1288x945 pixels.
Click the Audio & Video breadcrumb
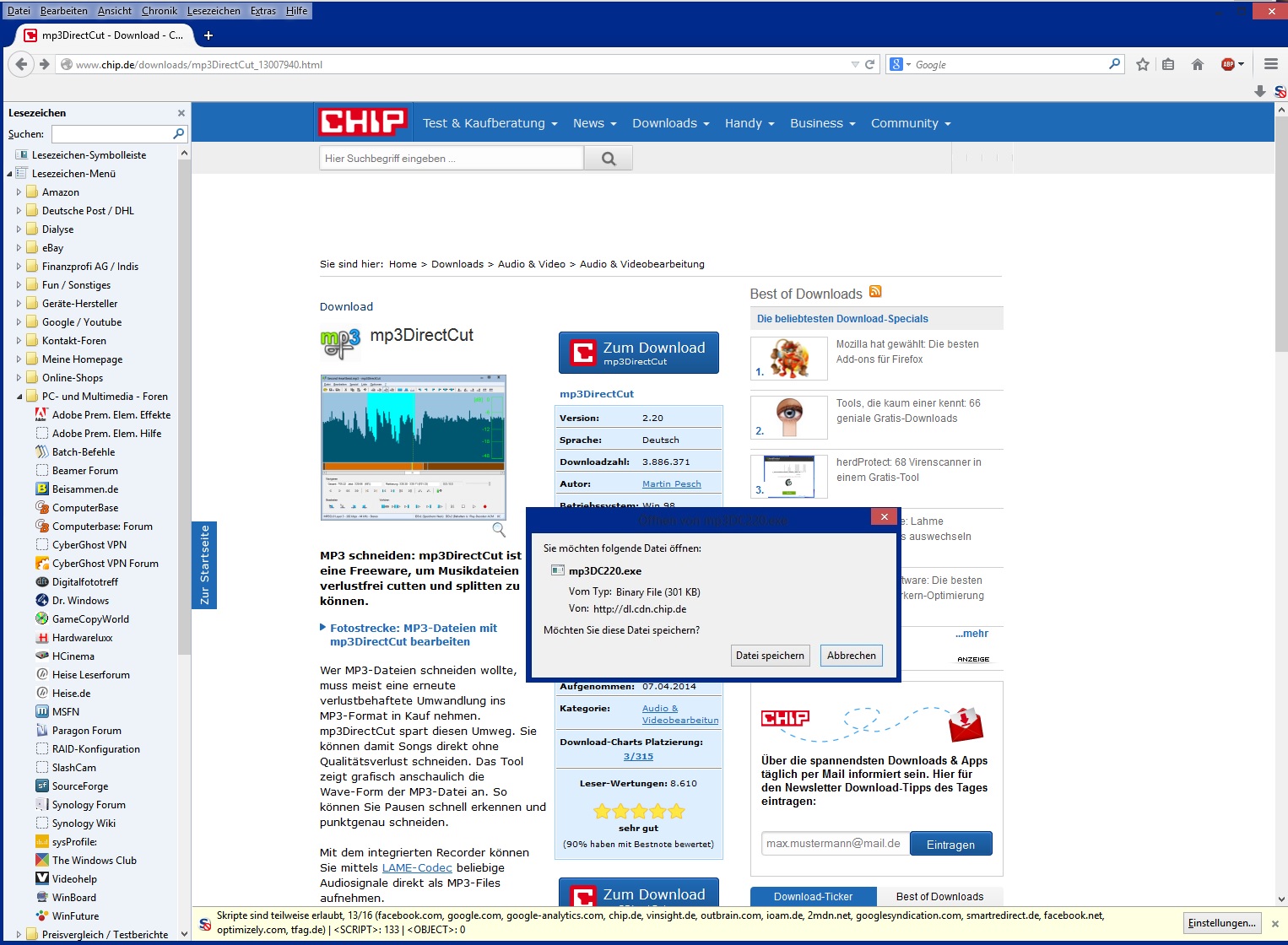[532, 264]
